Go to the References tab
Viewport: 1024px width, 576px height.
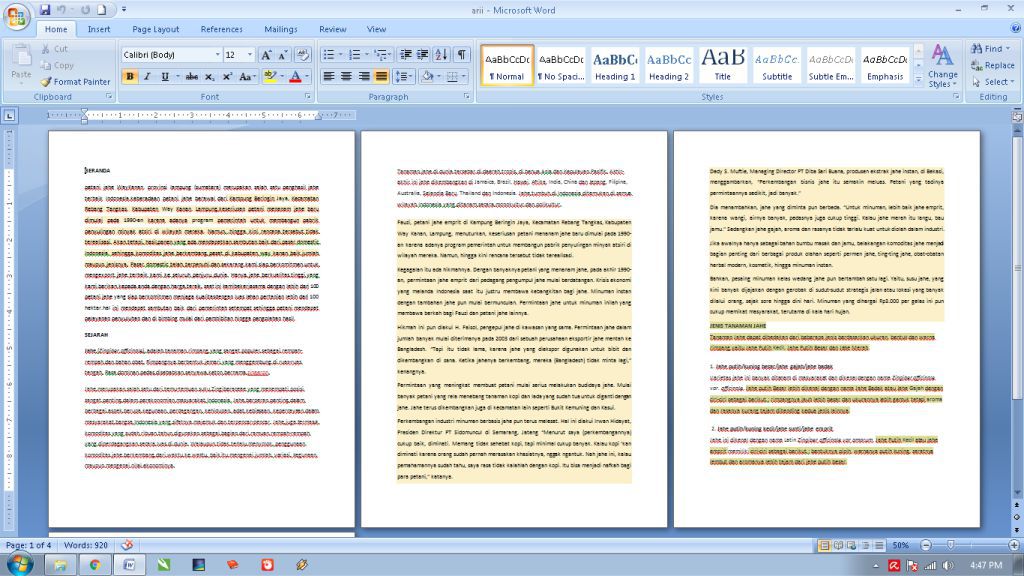[221, 29]
